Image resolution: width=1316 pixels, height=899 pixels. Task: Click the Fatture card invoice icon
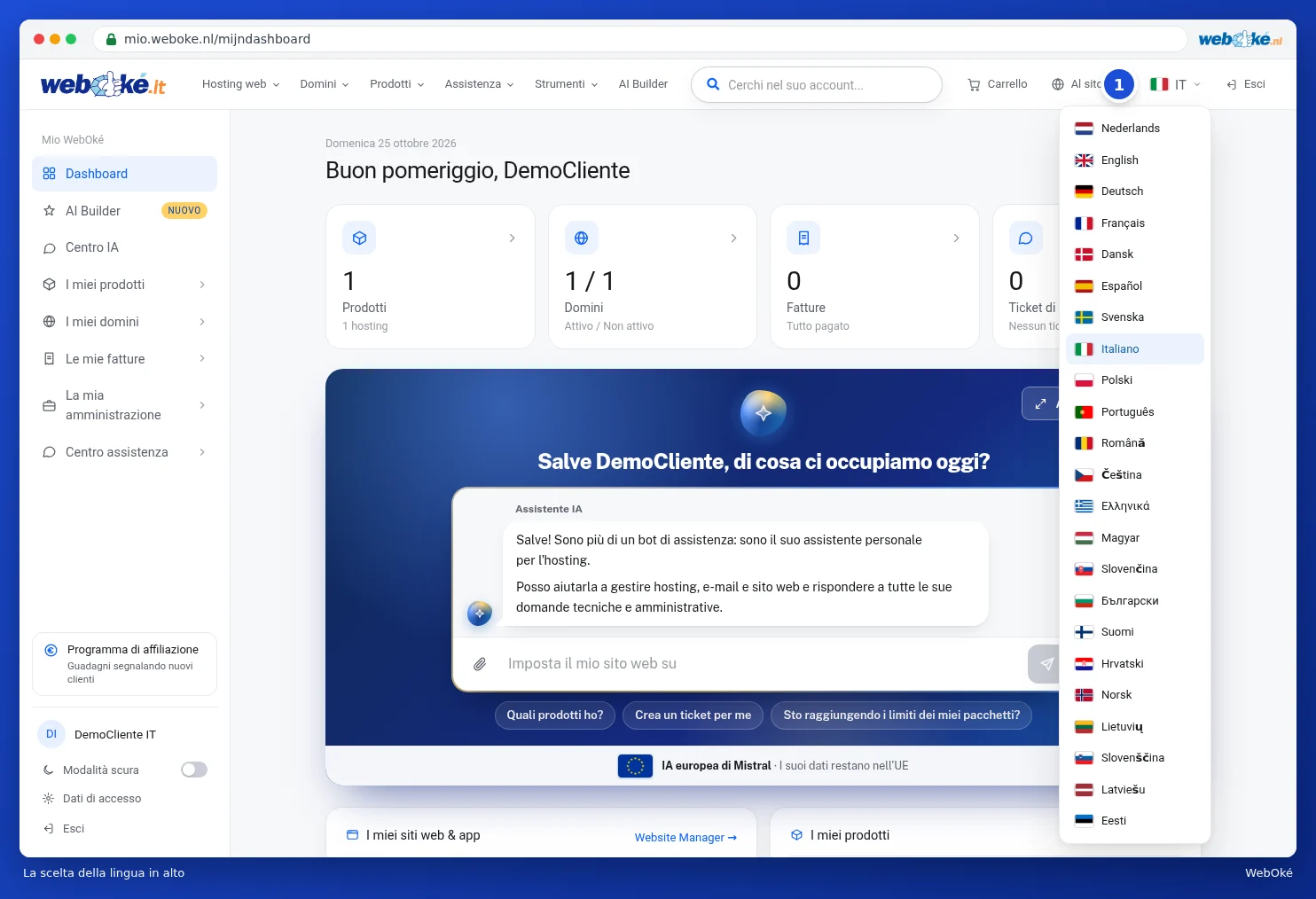coord(803,238)
